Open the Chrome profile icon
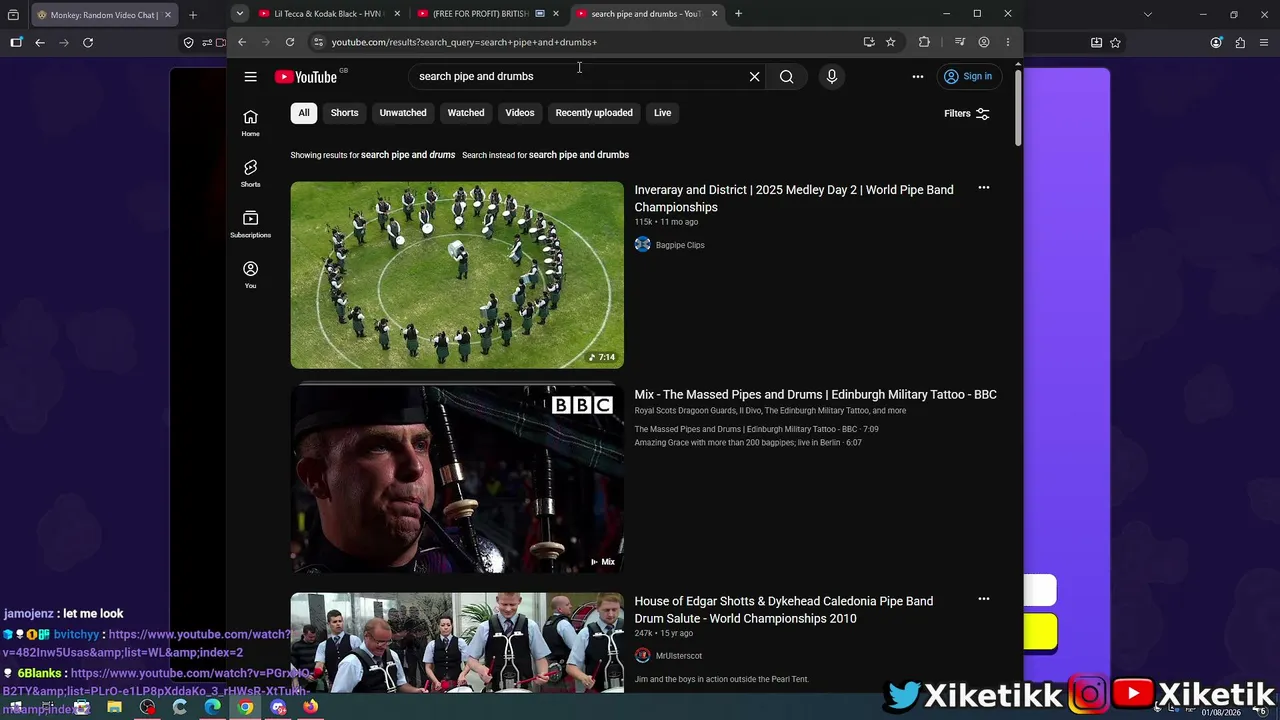 tap(984, 42)
